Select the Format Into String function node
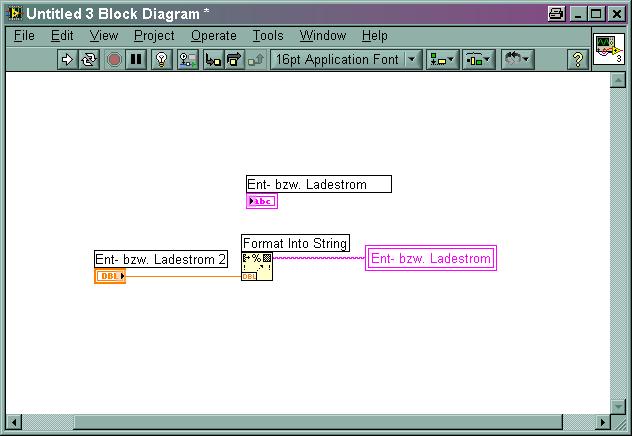 click(x=257, y=266)
